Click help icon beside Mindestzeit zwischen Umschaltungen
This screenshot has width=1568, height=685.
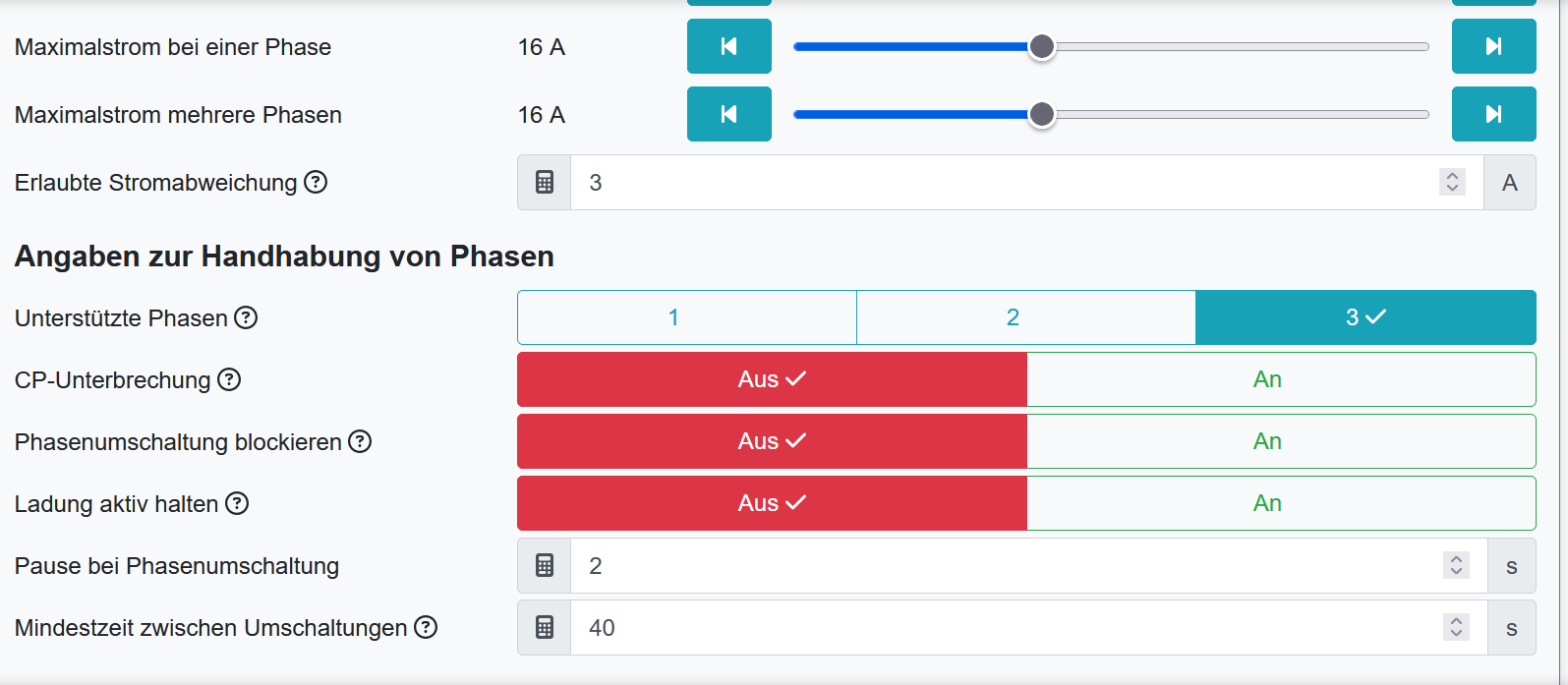(426, 627)
